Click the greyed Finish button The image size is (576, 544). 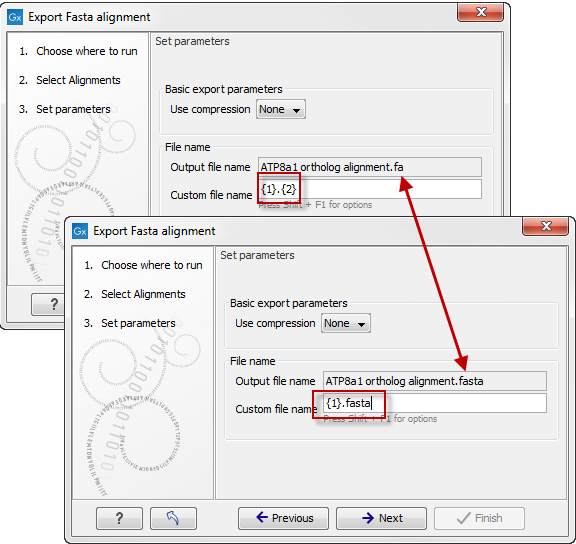[479, 518]
